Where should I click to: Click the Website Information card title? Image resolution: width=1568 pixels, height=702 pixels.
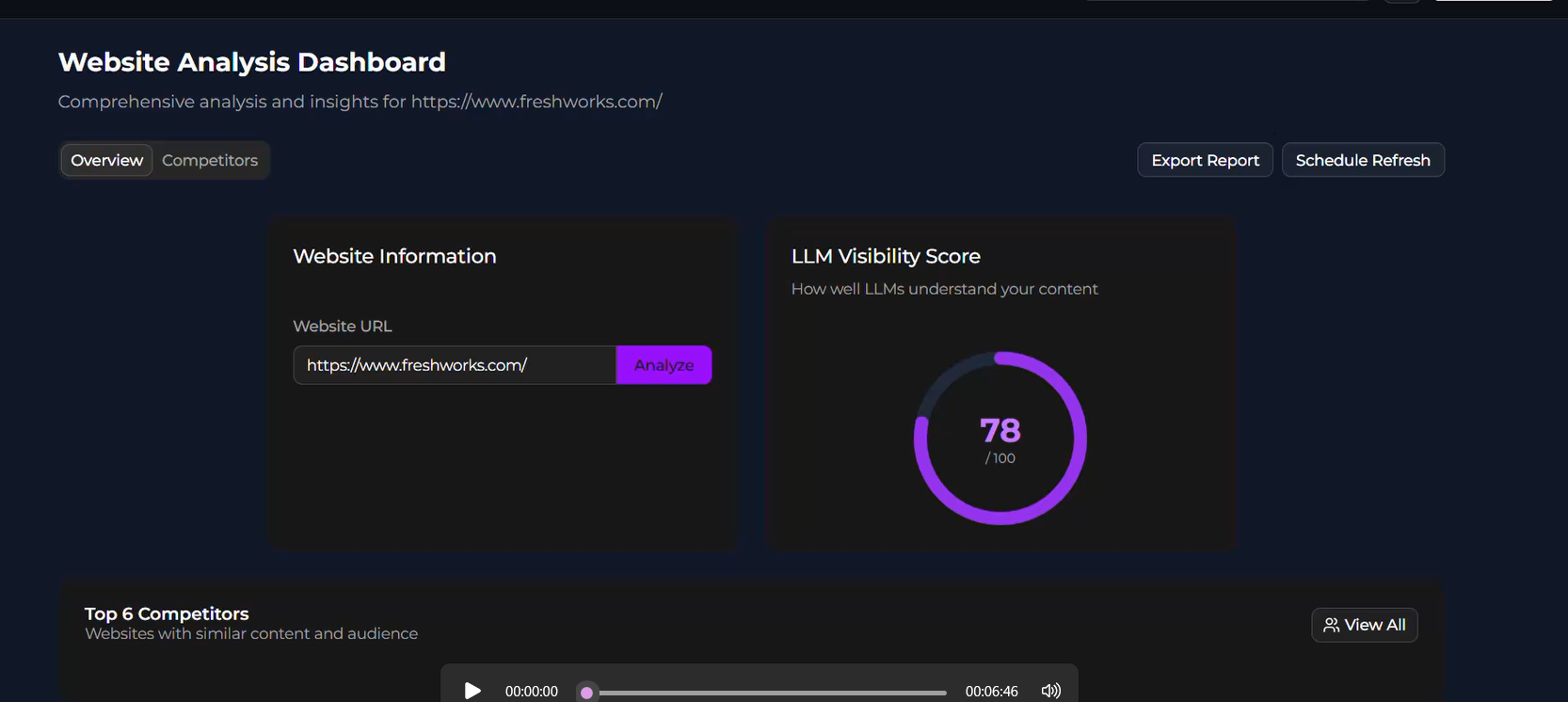[394, 256]
